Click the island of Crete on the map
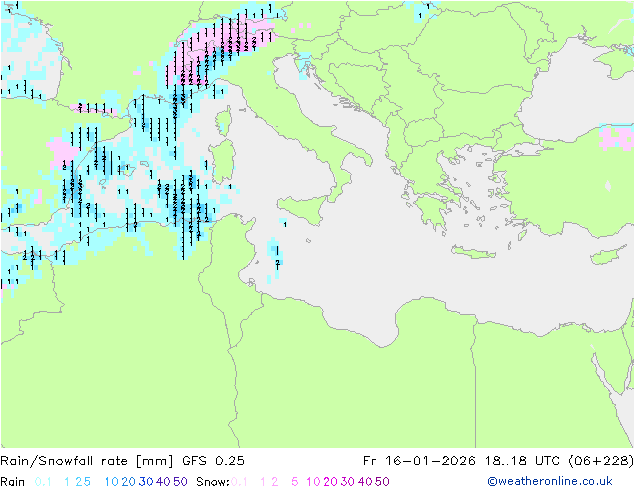634x490 pixels. click(473, 252)
